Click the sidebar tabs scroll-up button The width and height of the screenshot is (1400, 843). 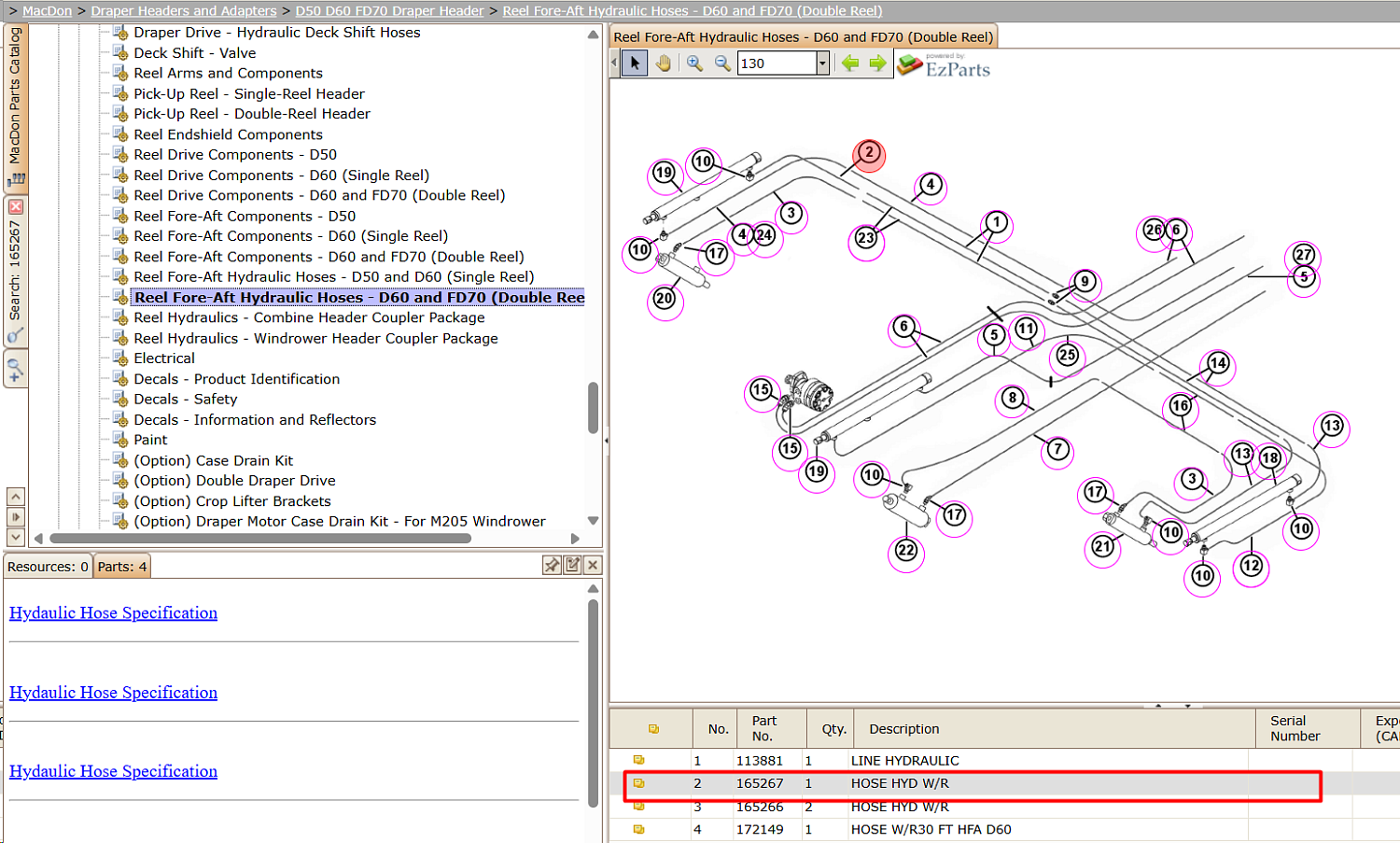15,497
